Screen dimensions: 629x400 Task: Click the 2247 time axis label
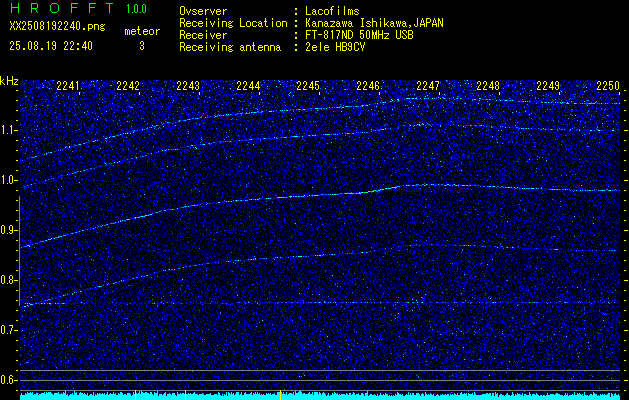[x=428, y=85]
